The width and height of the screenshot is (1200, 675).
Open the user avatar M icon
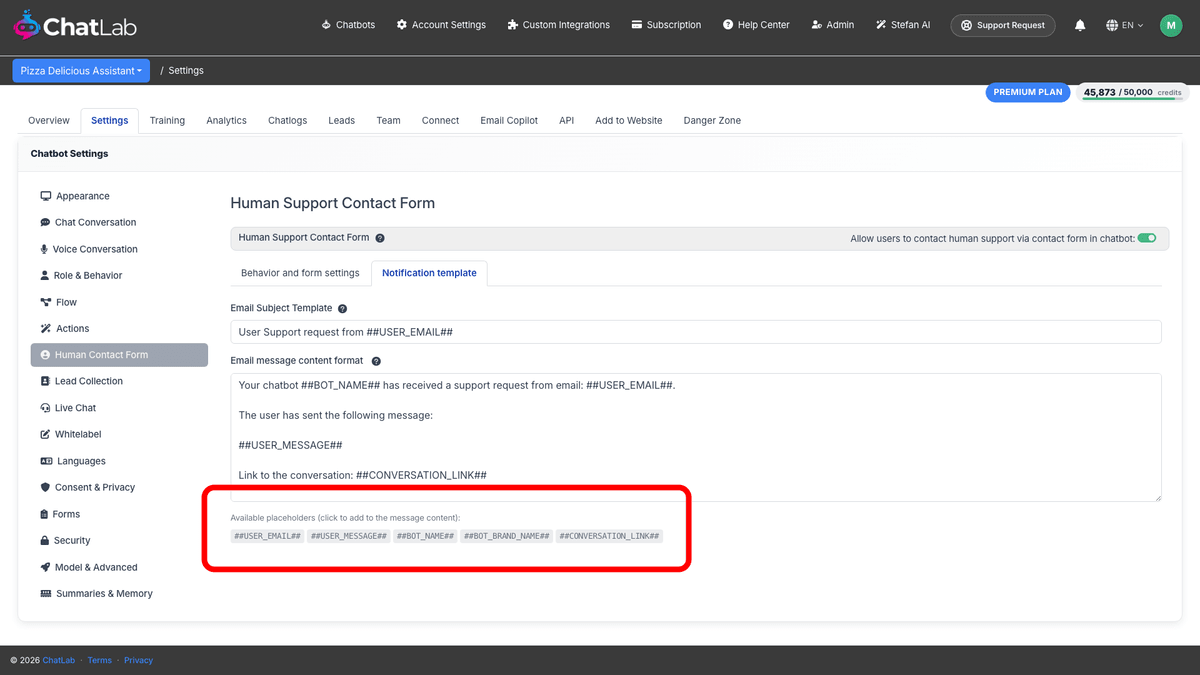[1171, 25]
